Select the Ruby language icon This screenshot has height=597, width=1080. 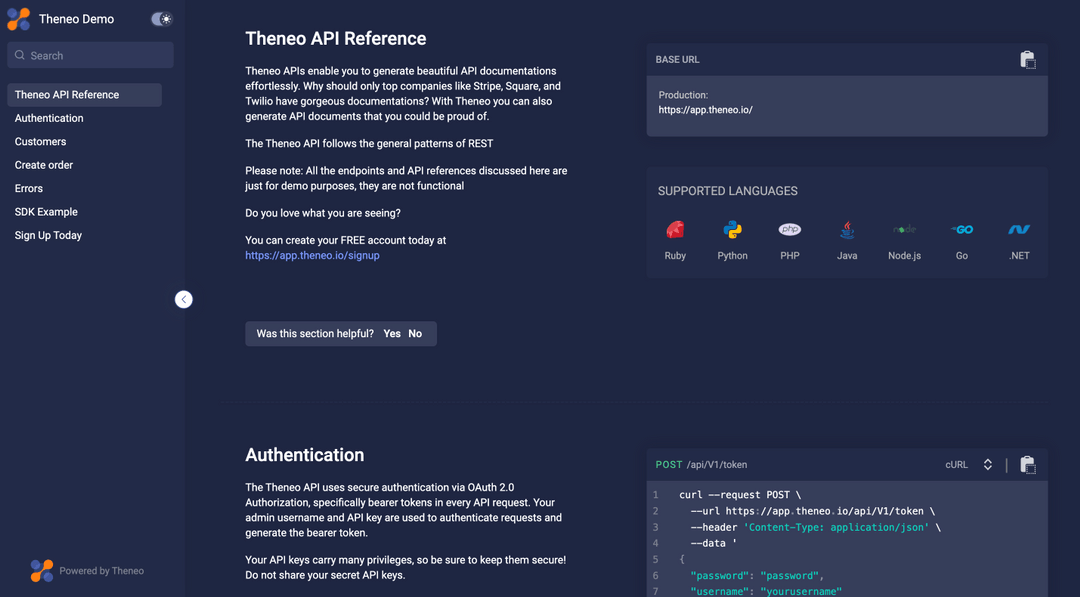675,230
